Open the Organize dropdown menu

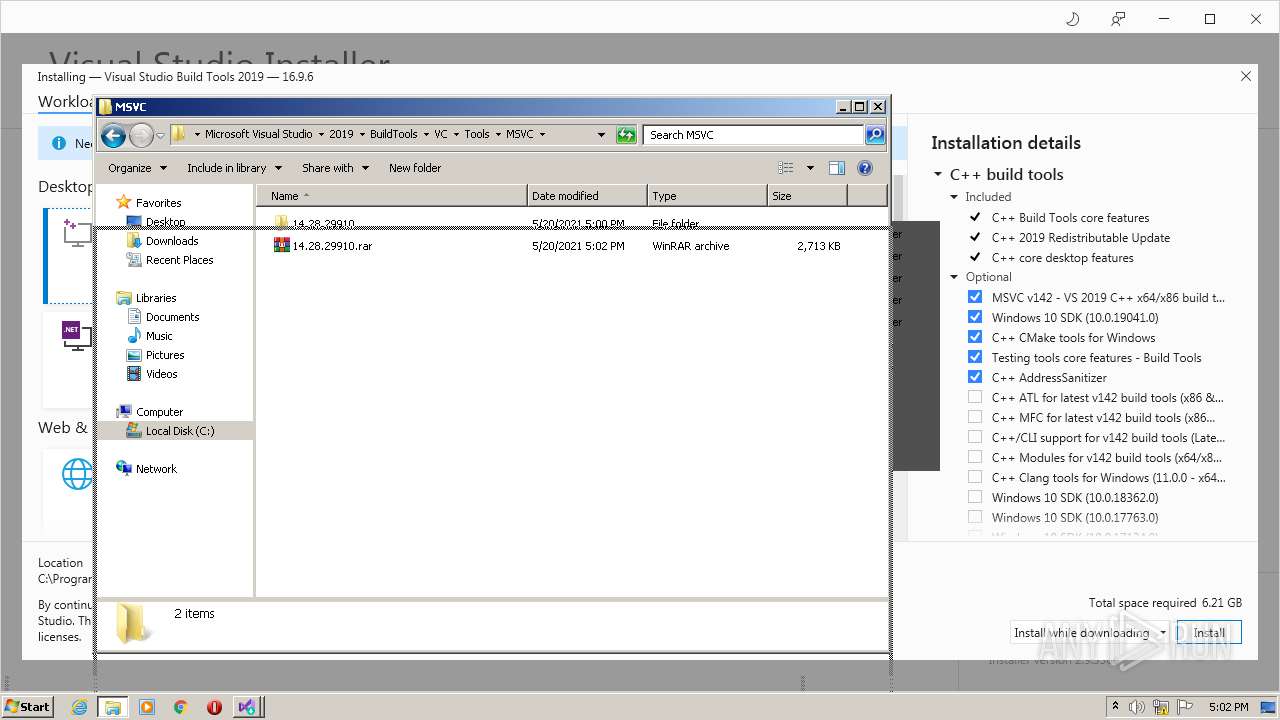pyautogui.click(x=138, y=168)
